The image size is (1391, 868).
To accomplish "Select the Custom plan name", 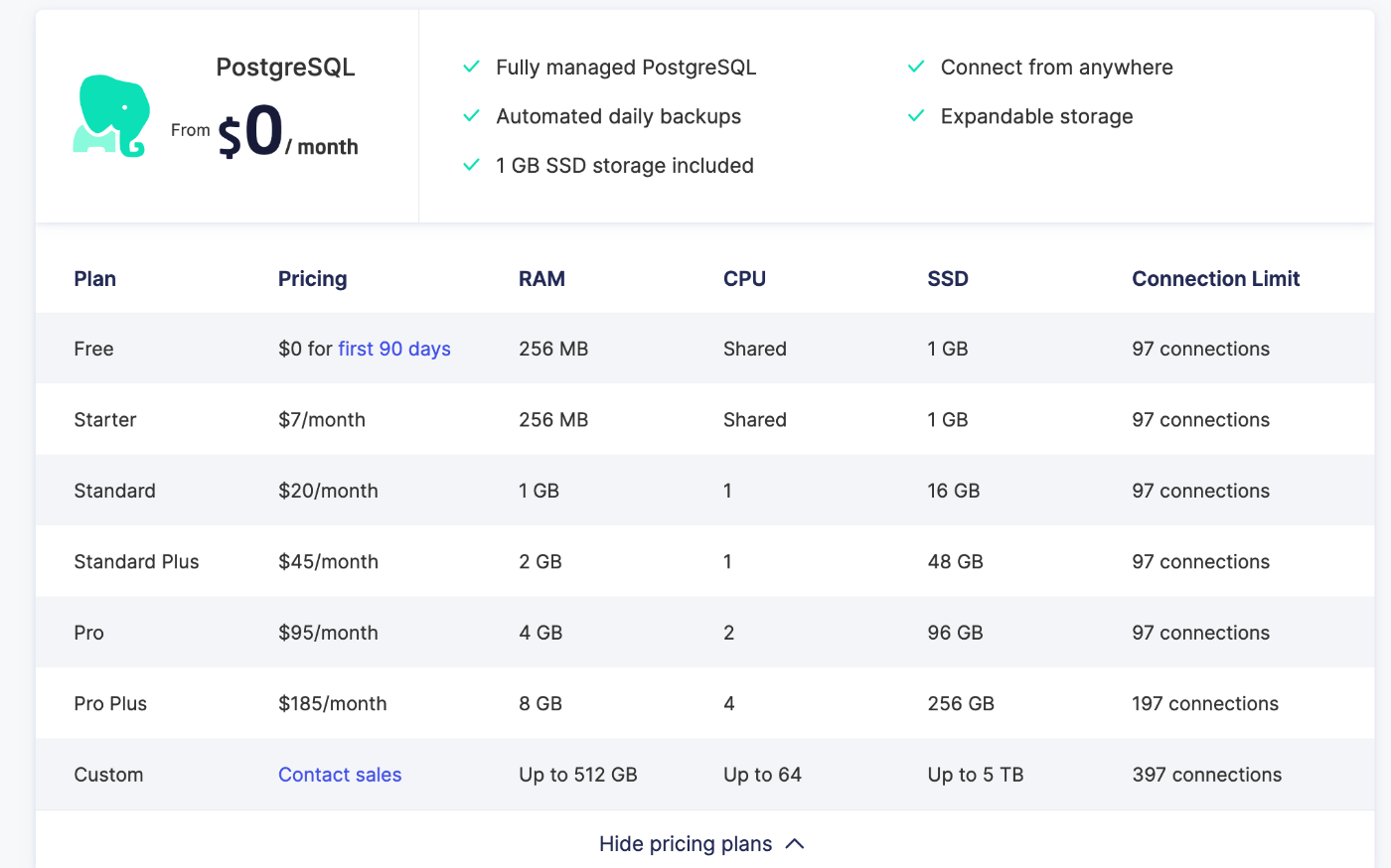I will (108, 775).
